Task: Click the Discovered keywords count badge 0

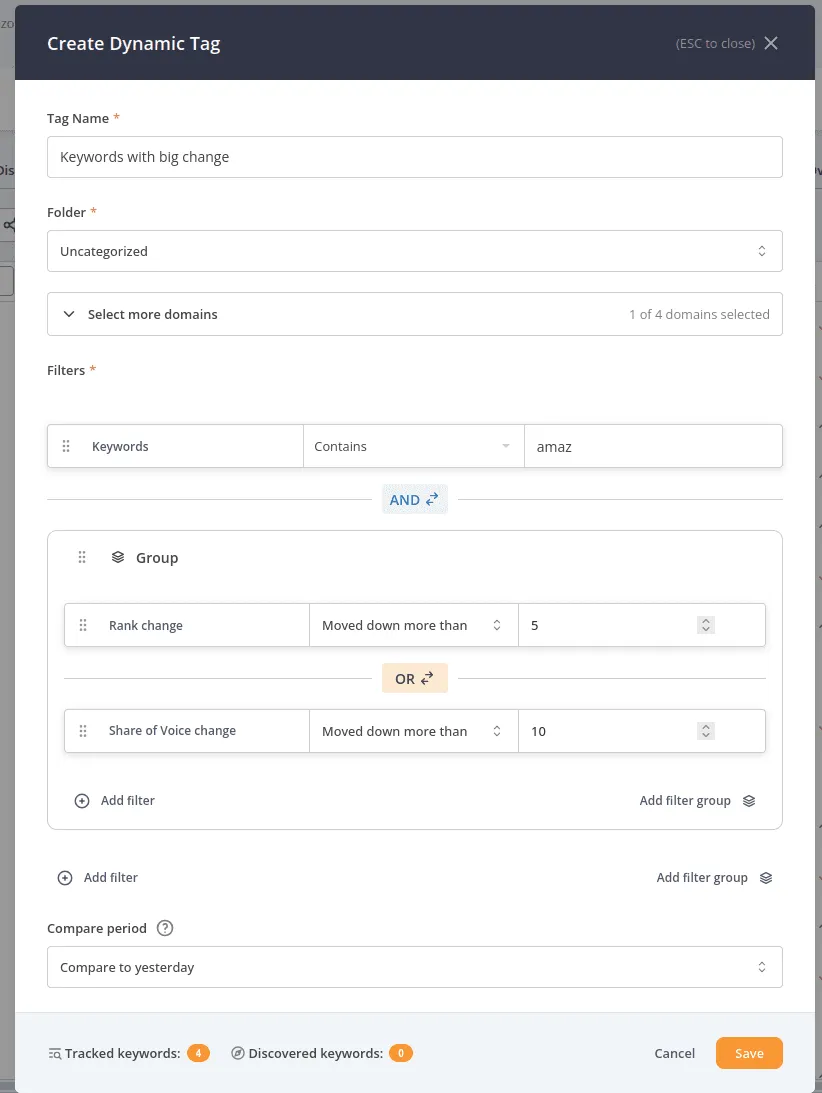Action: [401, 1053]
